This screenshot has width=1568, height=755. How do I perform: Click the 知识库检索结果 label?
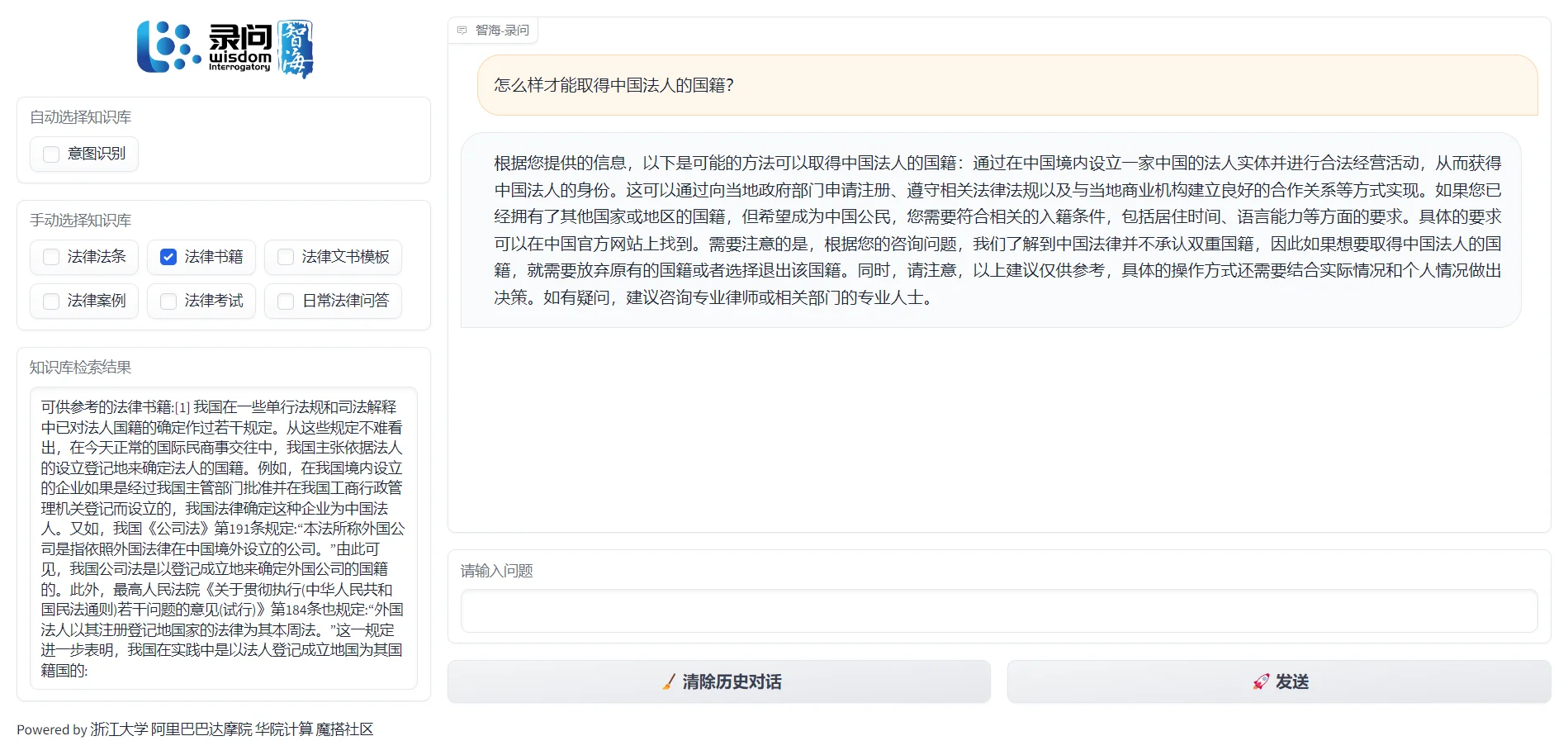click(x=81, y=368)
